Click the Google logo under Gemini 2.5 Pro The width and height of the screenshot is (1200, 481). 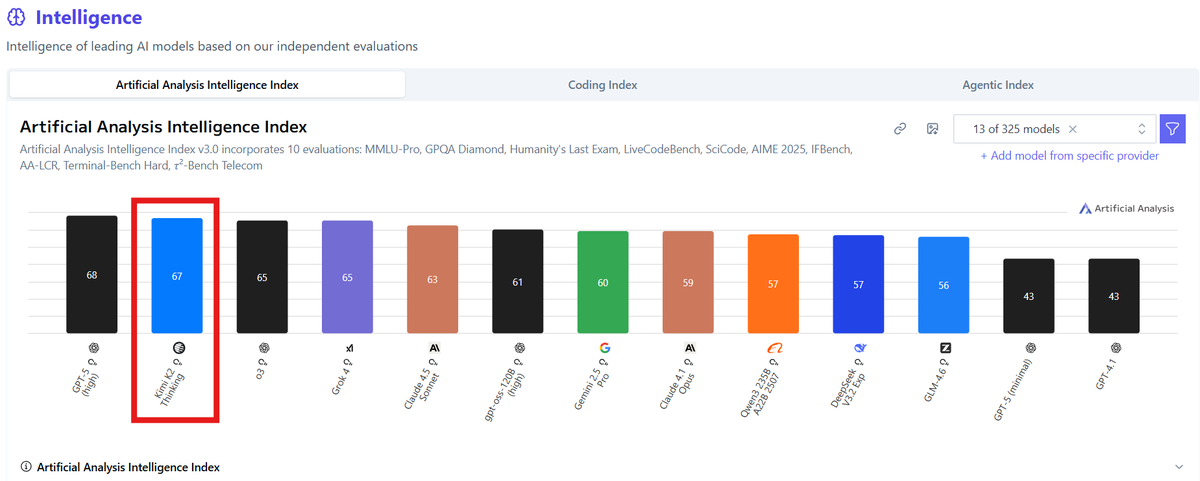point(604,348)
